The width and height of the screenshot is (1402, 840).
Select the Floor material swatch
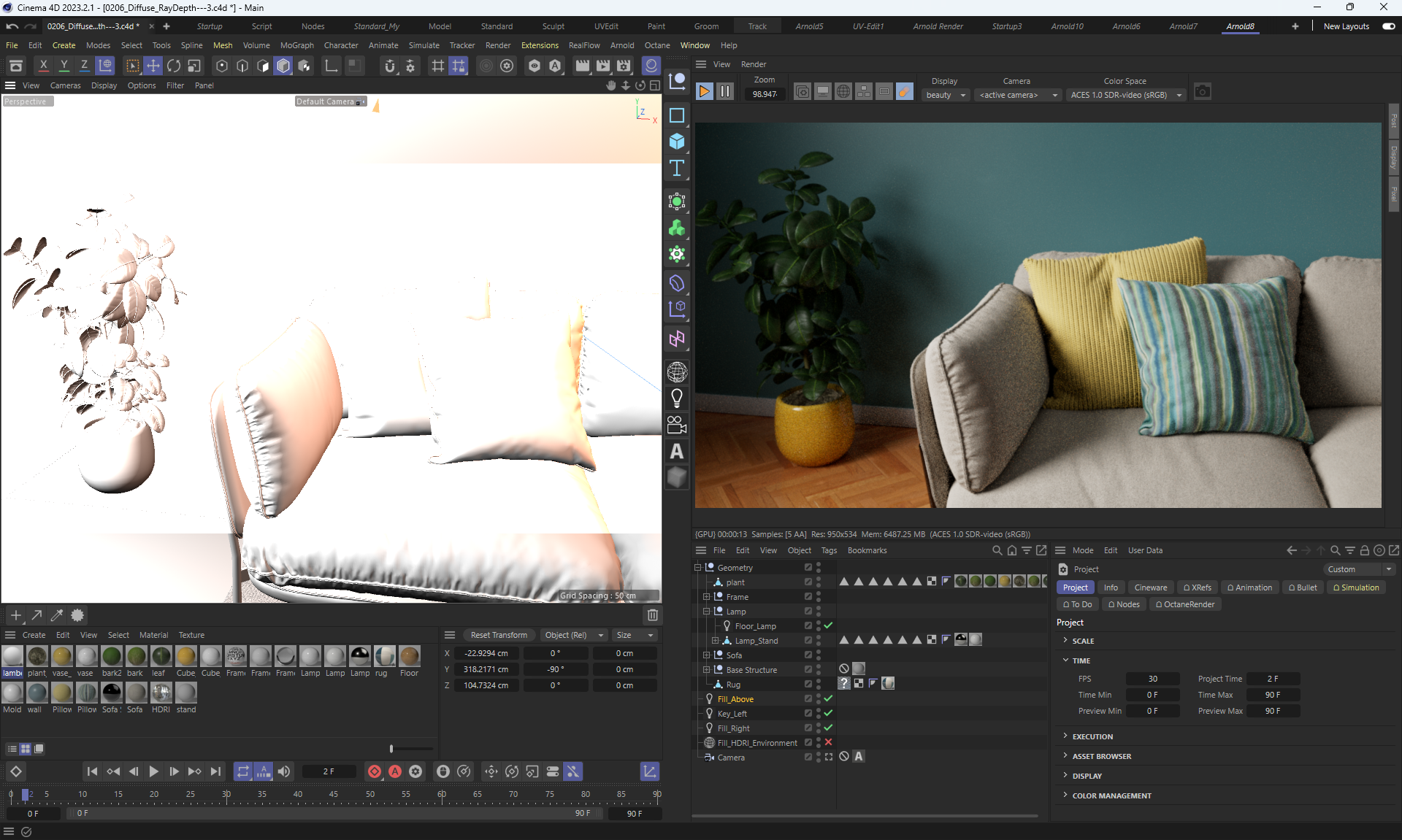[409, 656]
